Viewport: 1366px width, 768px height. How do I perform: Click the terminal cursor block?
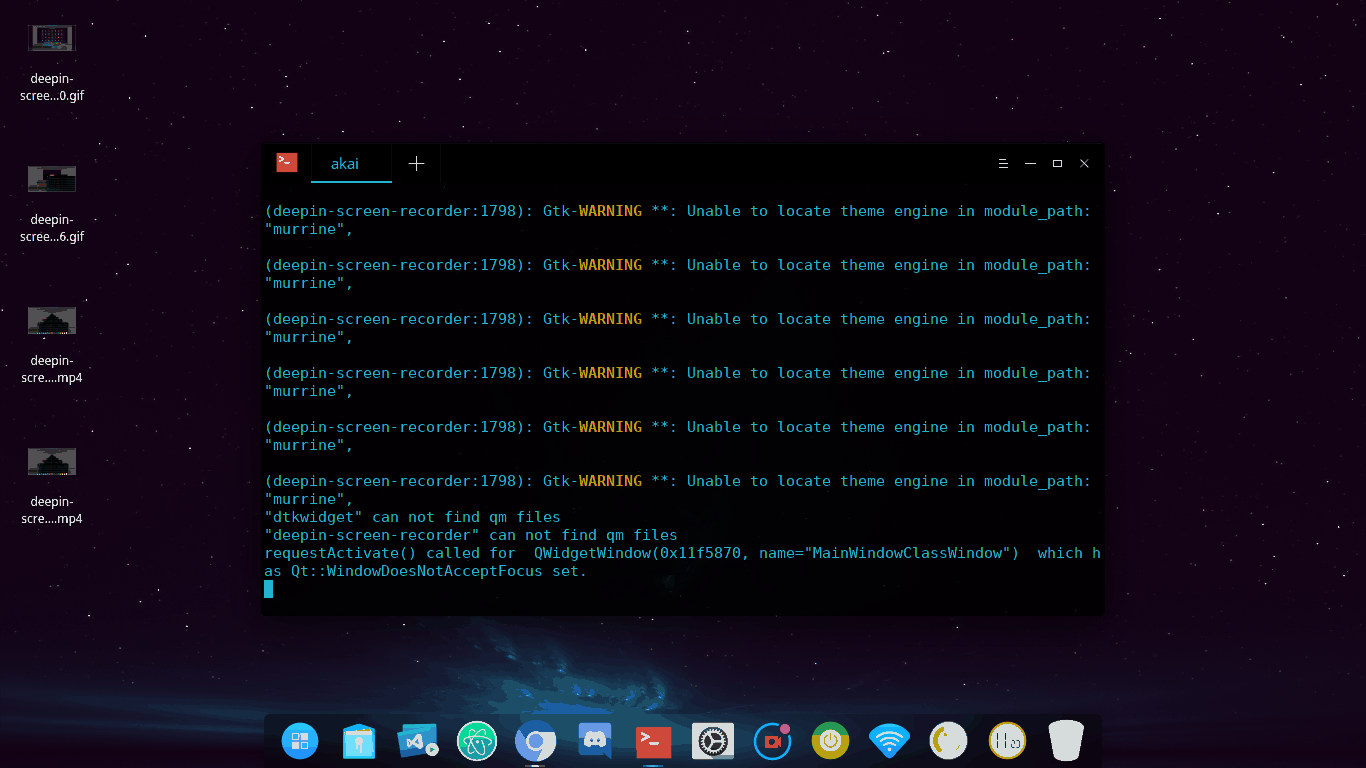click(269, 589)
